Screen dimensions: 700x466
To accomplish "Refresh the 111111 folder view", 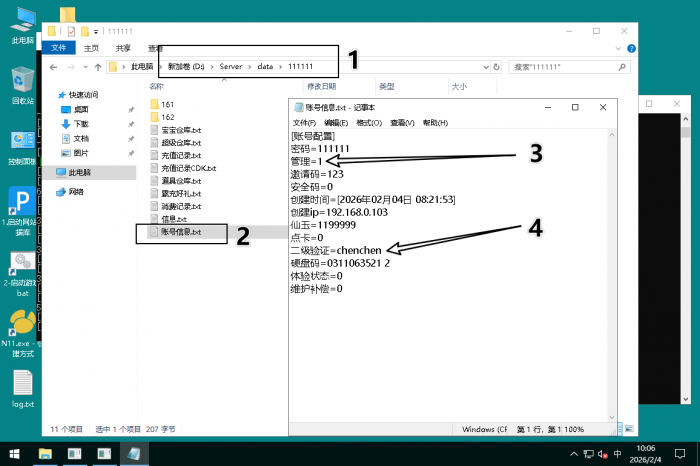I will [496, 67].
